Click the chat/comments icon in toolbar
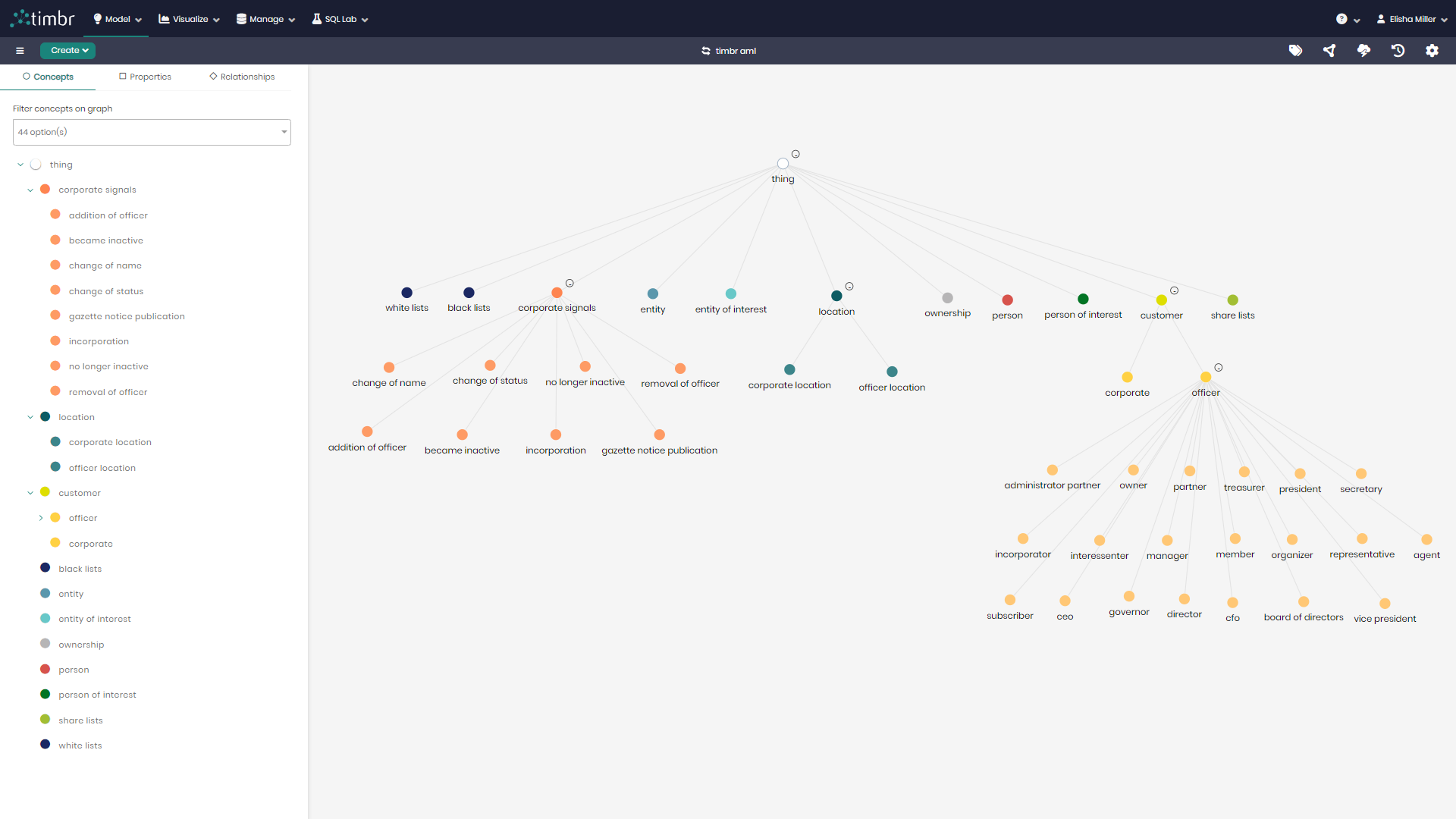The image size is (1456, 819). click(1363, 50)
